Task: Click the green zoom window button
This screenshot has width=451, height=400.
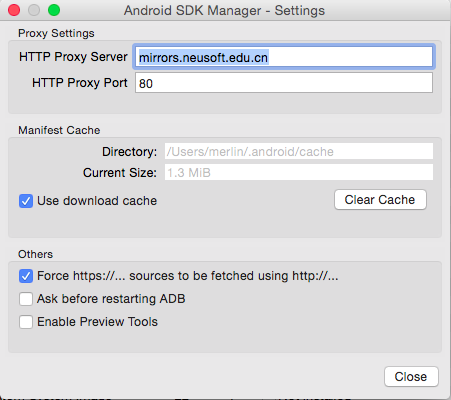Action: [54, 10]
